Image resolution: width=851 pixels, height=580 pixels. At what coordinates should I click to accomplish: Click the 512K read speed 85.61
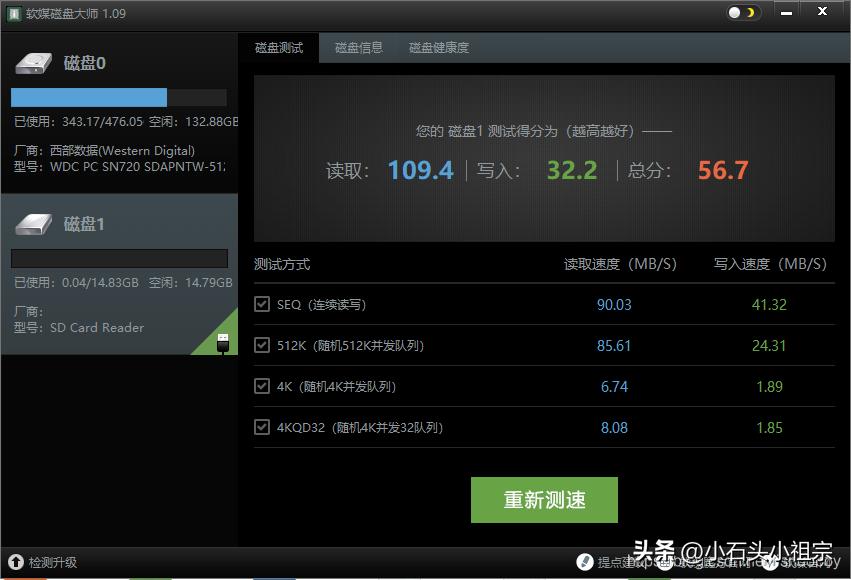coord(614,346)
